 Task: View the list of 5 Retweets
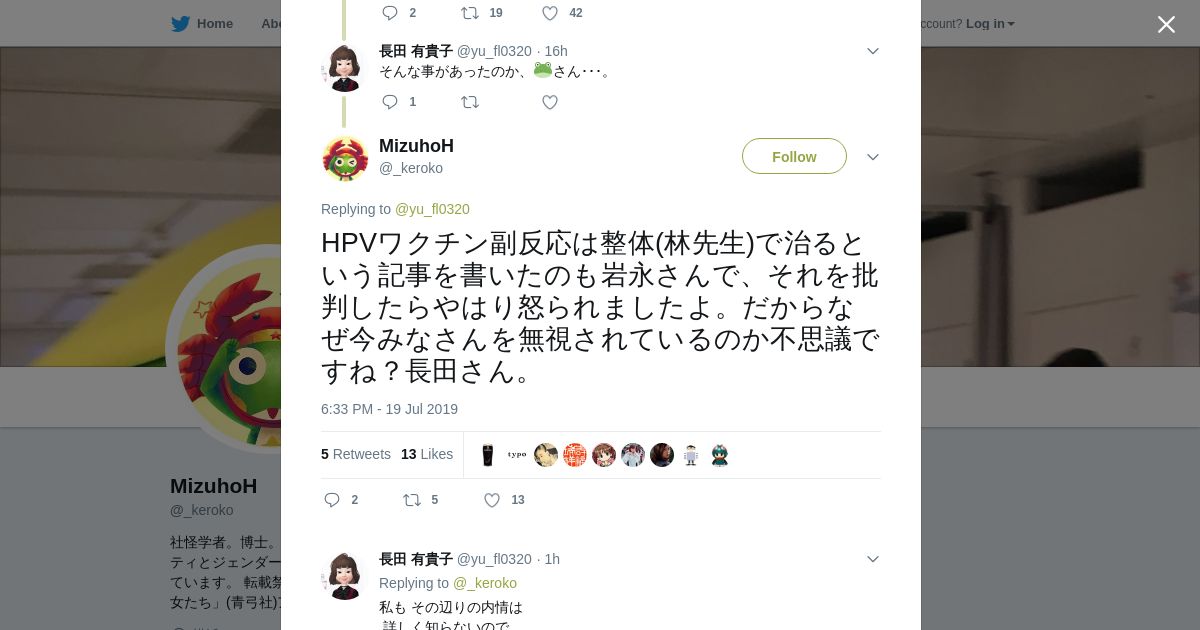(356, 454)
